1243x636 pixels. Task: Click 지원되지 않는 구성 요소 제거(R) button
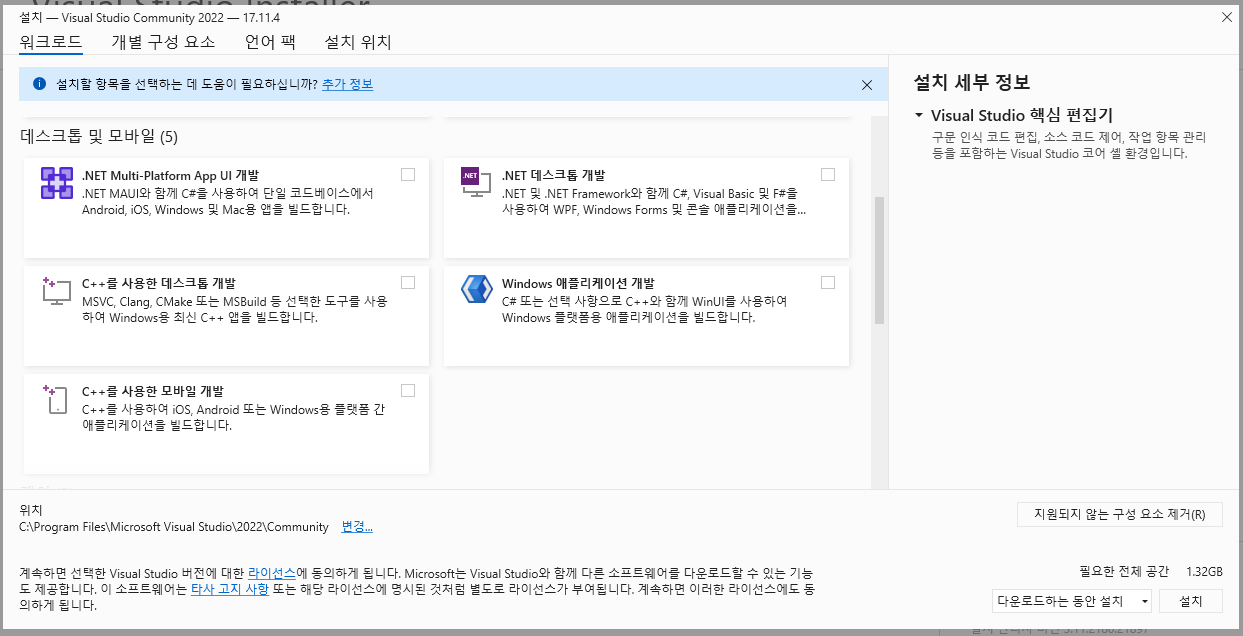pyautogui.click(x=1120, y=515)
